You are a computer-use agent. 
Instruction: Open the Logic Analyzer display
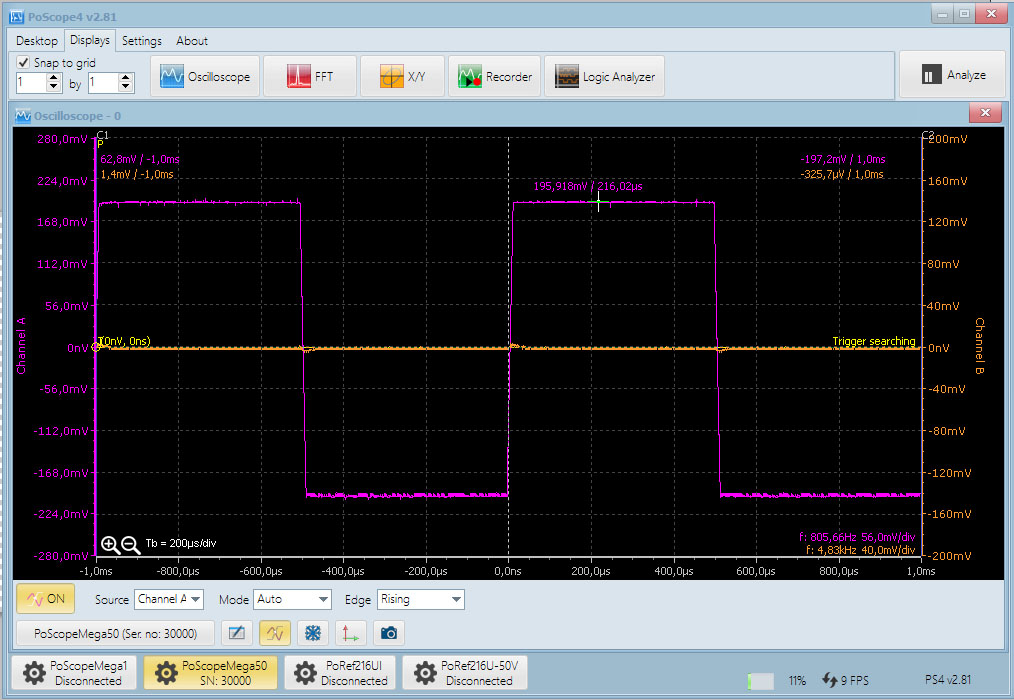pos(604,74)
